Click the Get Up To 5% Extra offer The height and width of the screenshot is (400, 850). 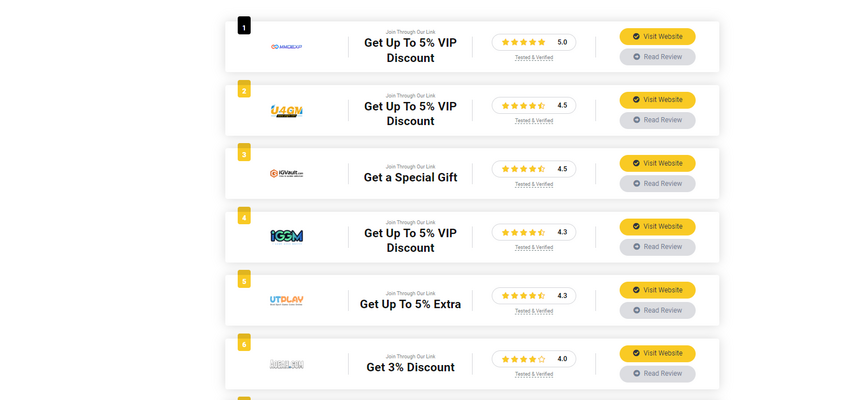click(410, 304)
